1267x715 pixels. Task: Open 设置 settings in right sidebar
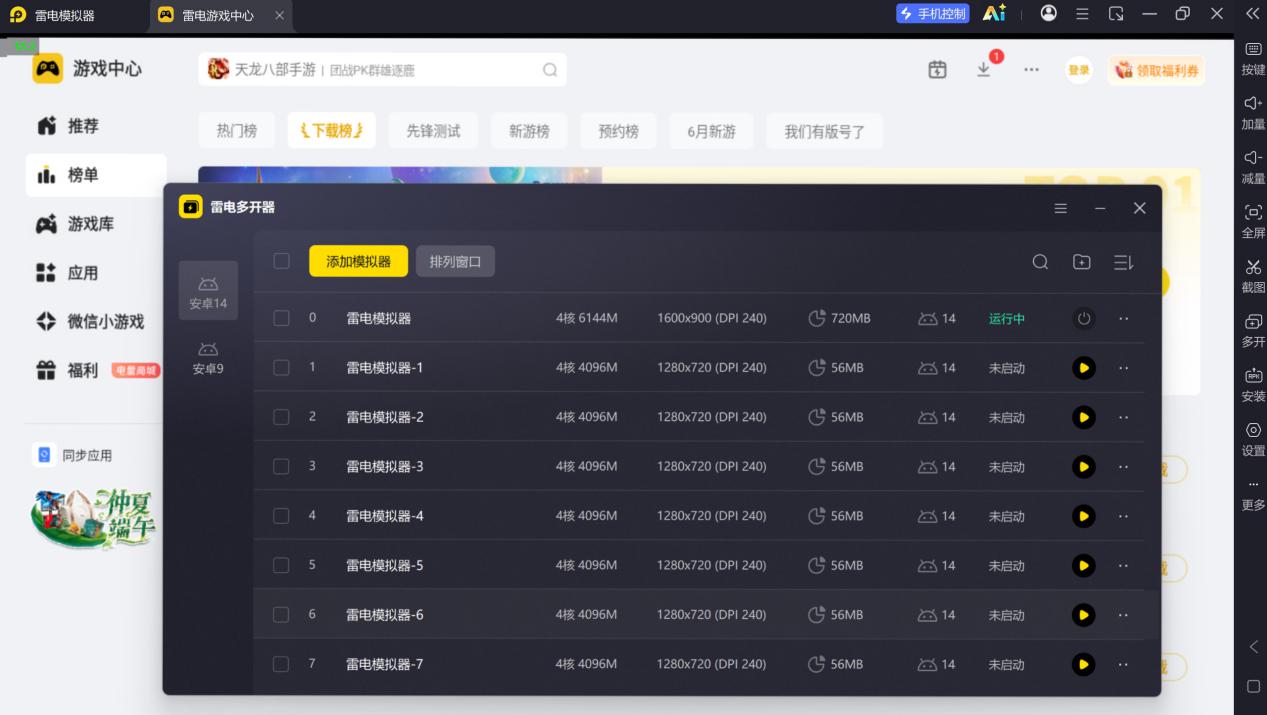1253,438
